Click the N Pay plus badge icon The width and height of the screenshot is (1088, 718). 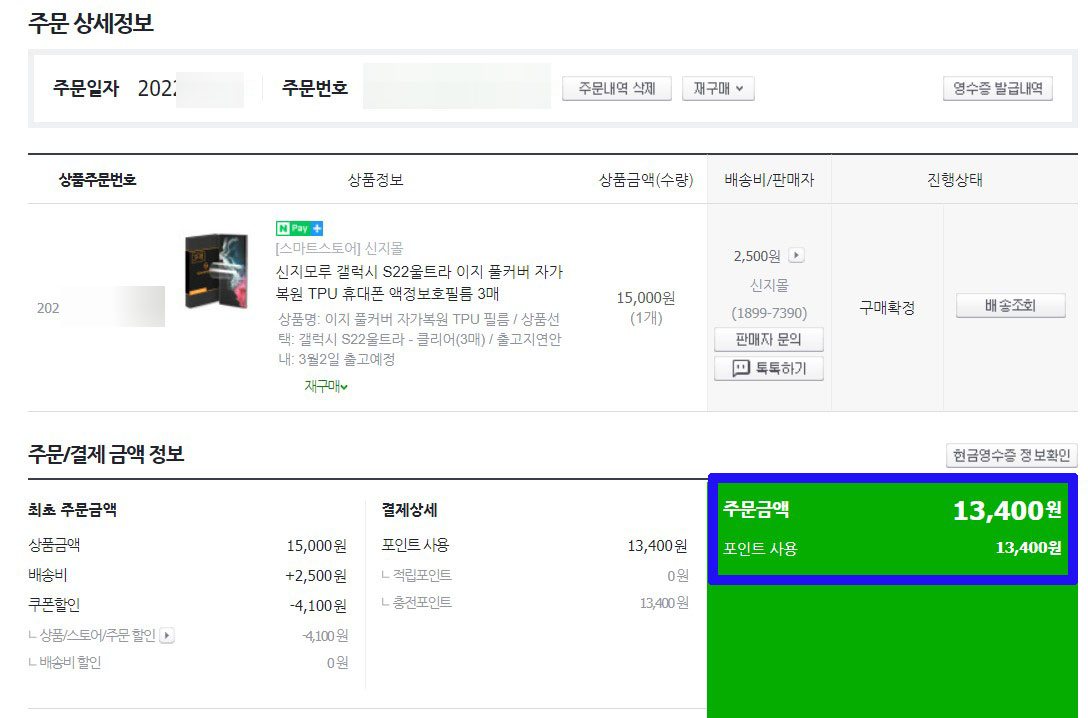click(299, 228)
